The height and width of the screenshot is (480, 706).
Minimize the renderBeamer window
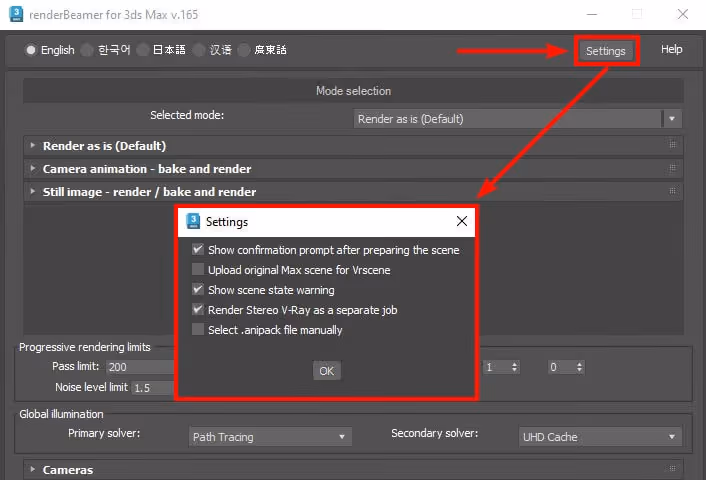592,14
